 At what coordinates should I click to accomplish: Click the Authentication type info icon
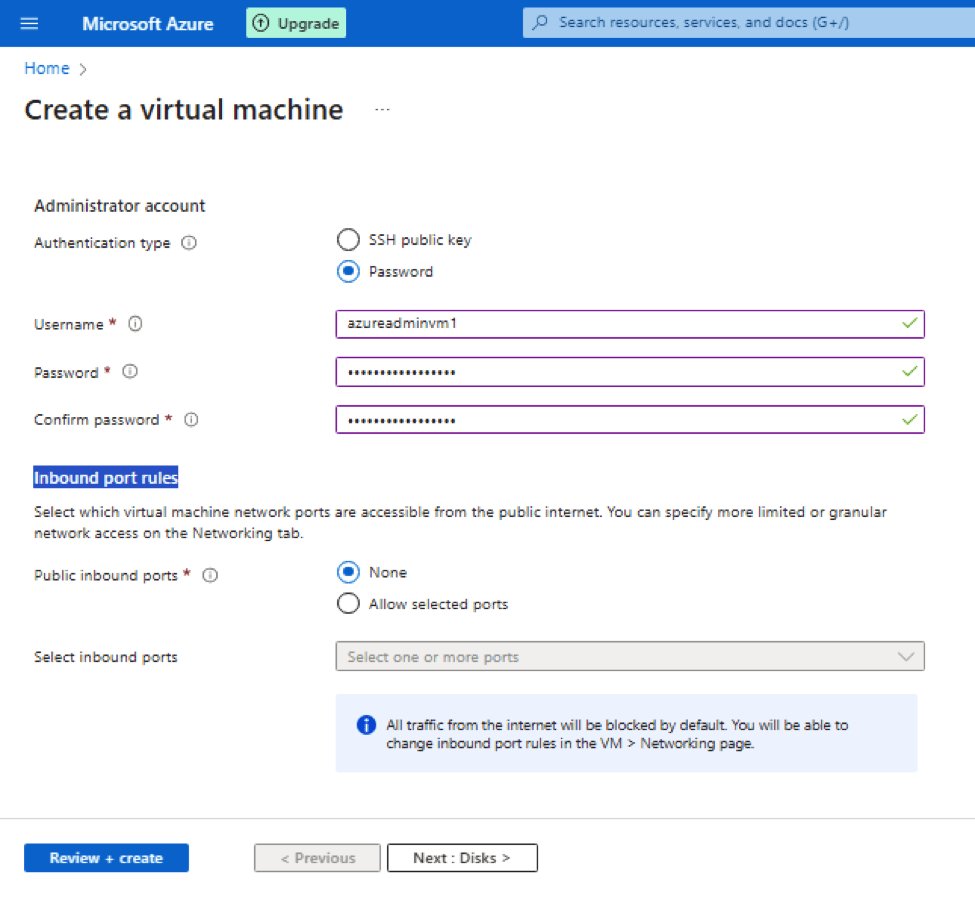[x=189, y=243]
